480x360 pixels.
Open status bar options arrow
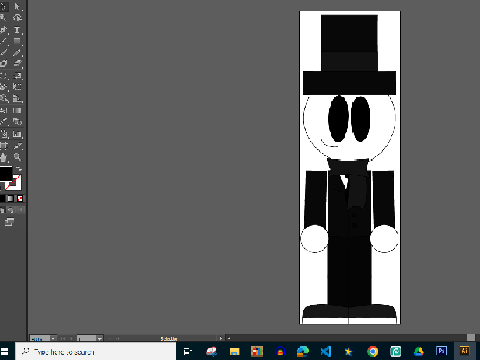coord(221,339)
